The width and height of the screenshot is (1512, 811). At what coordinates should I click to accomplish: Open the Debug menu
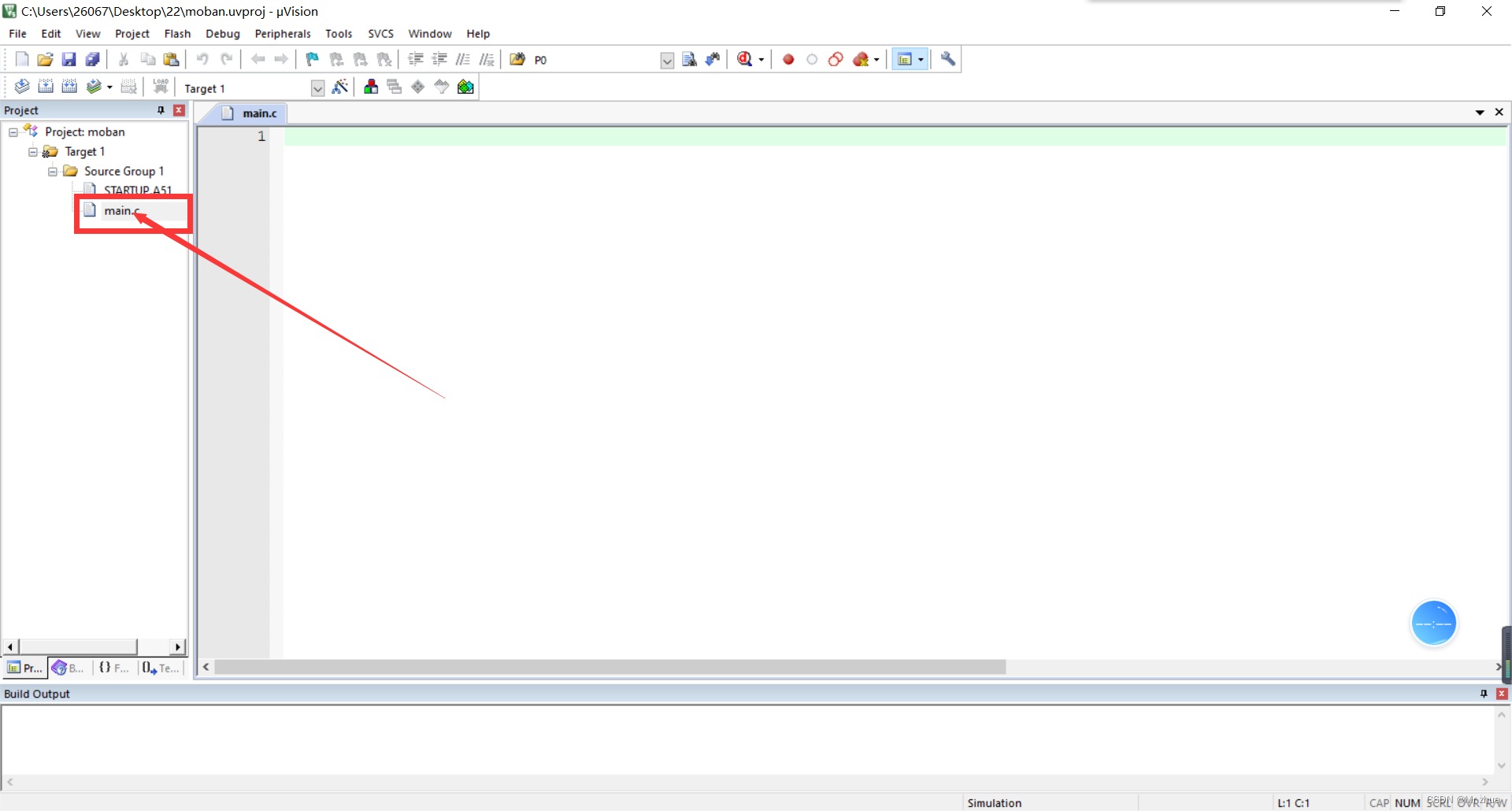223,34
